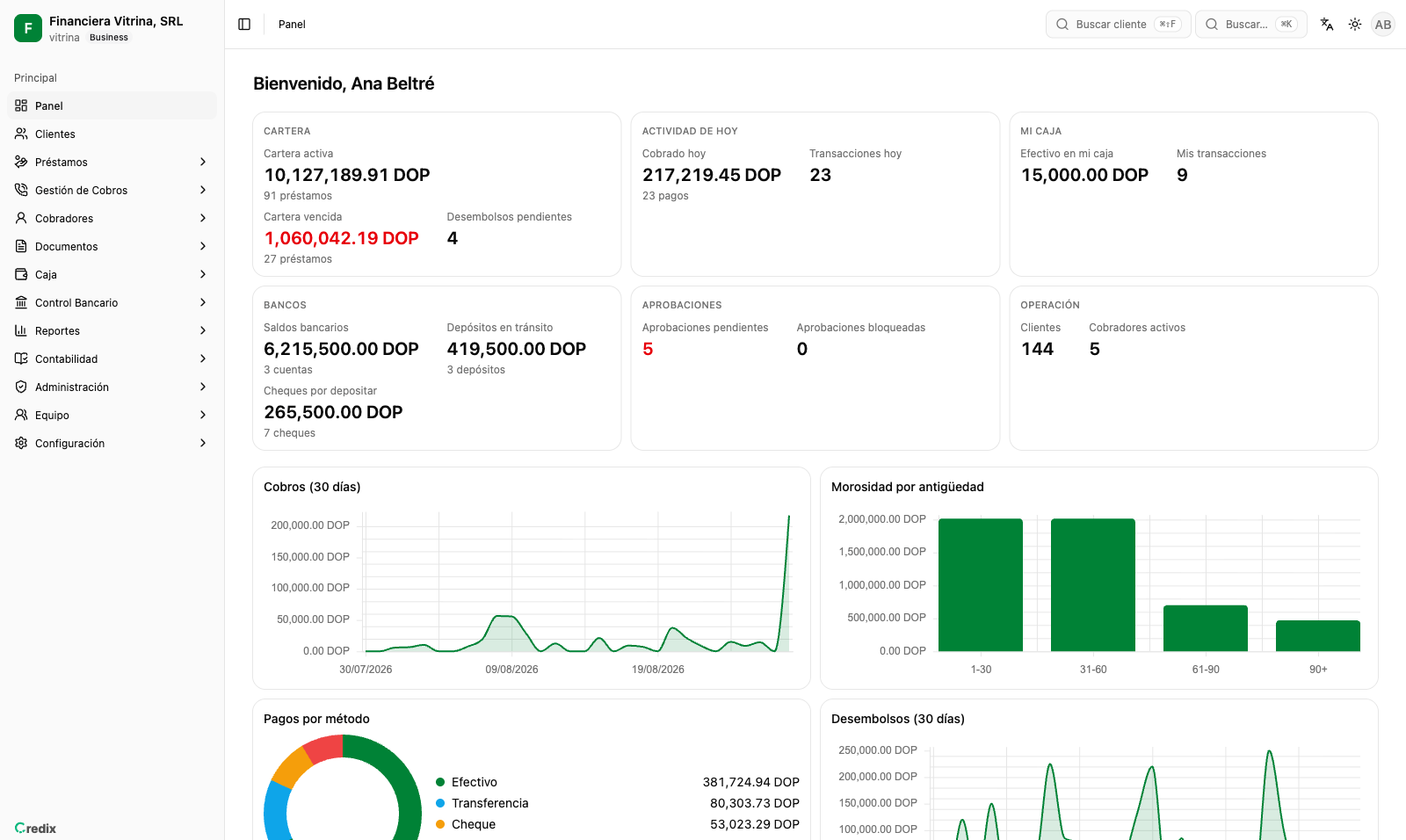Select the Préstamos menu label
The width and height of the screenshot is (1406, 840).
point(62,162)
